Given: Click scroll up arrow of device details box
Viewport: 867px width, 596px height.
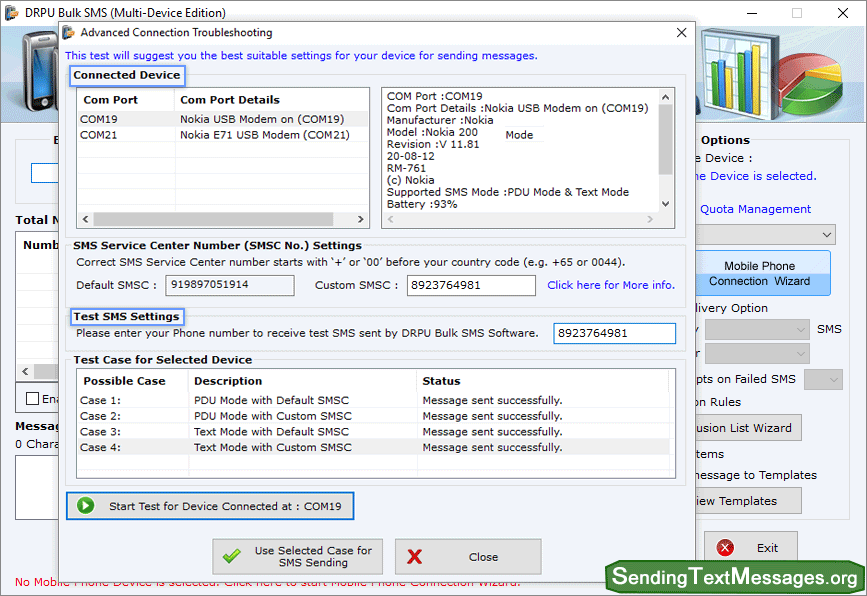Looking at the screenshot, I should (x=666, y=97).
